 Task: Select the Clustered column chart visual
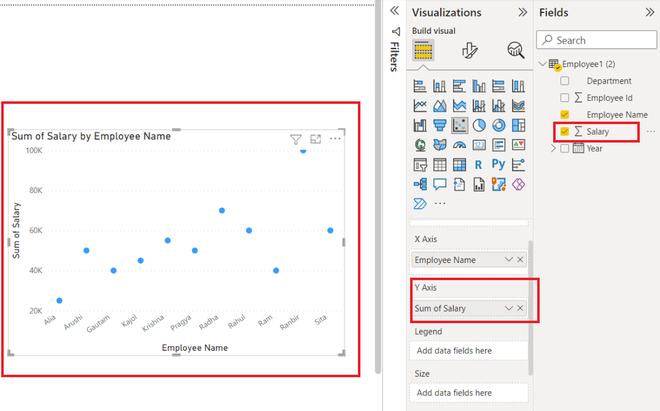pyautogui.click(x=479, y=86)
